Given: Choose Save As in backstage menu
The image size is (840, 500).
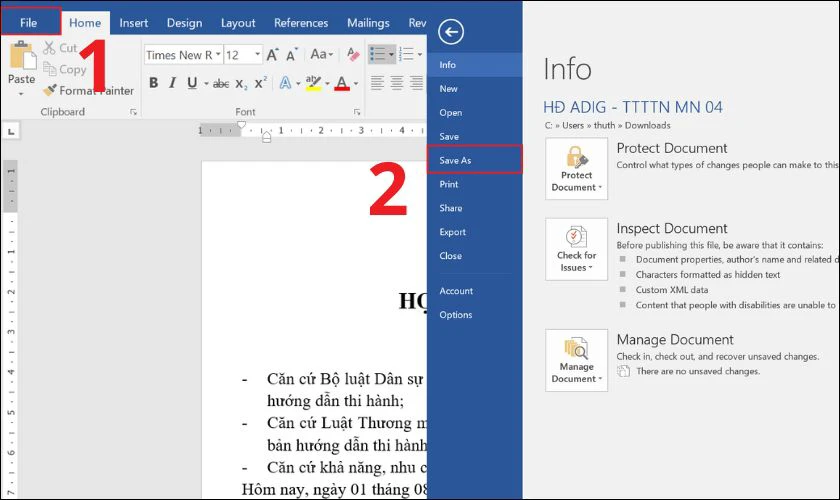Looking at the screenshot, I should tap(475, 160).
